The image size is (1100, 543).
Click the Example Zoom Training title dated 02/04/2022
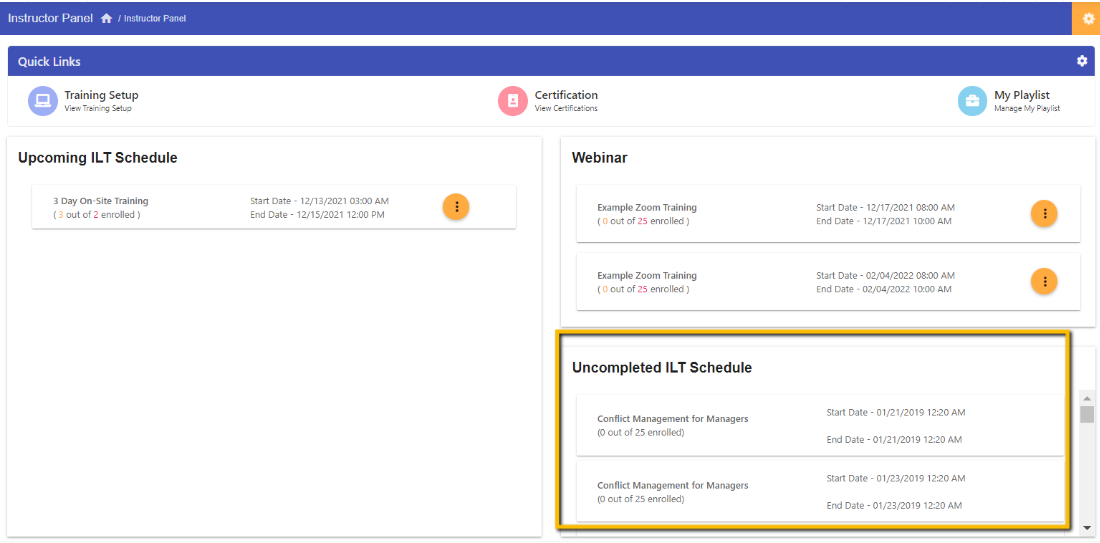(x=647, y=276)
